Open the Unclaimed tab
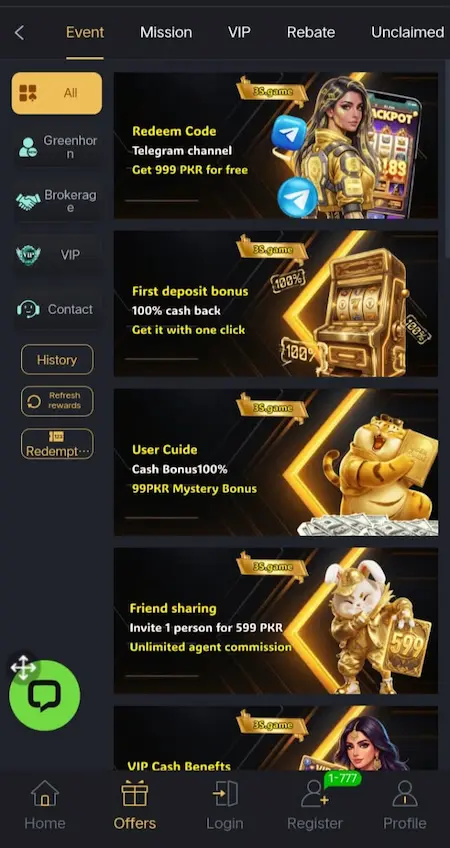The width and height of the screenshot is (450, 848). coord(408,32)
